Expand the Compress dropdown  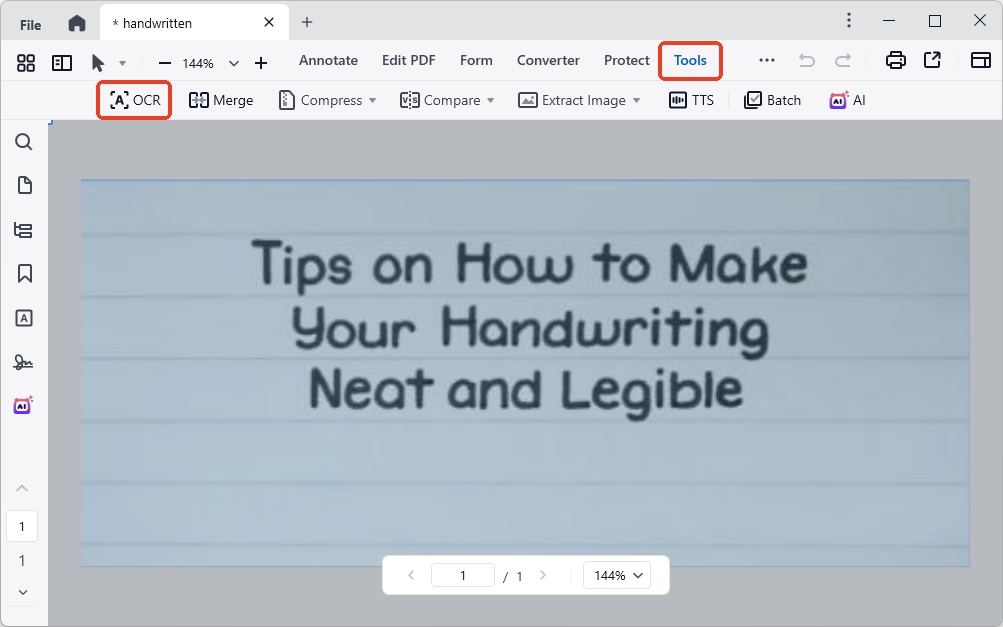pyautogui.click(x=372, y=101)
